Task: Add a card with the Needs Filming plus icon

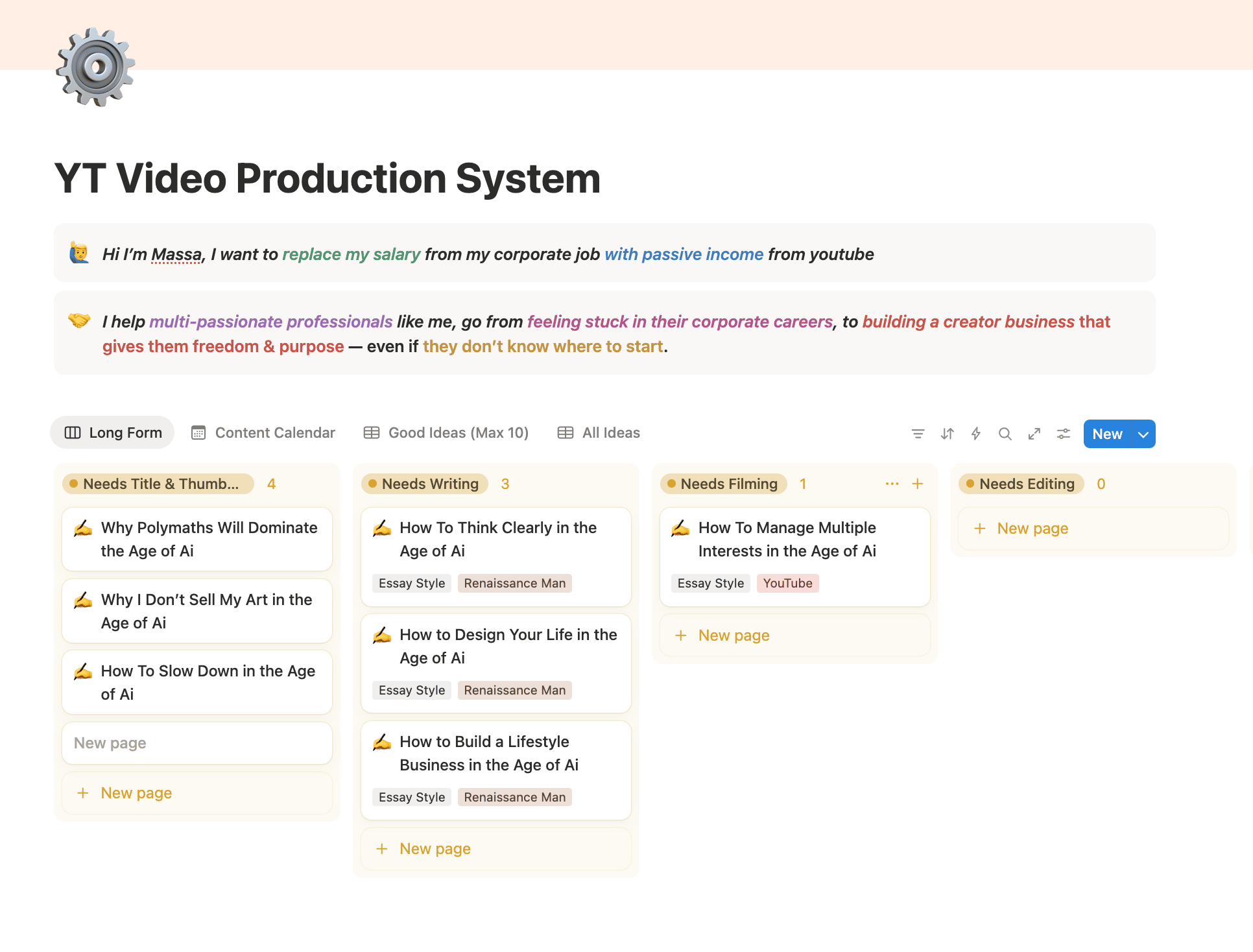Action: (x=918, y=484)
